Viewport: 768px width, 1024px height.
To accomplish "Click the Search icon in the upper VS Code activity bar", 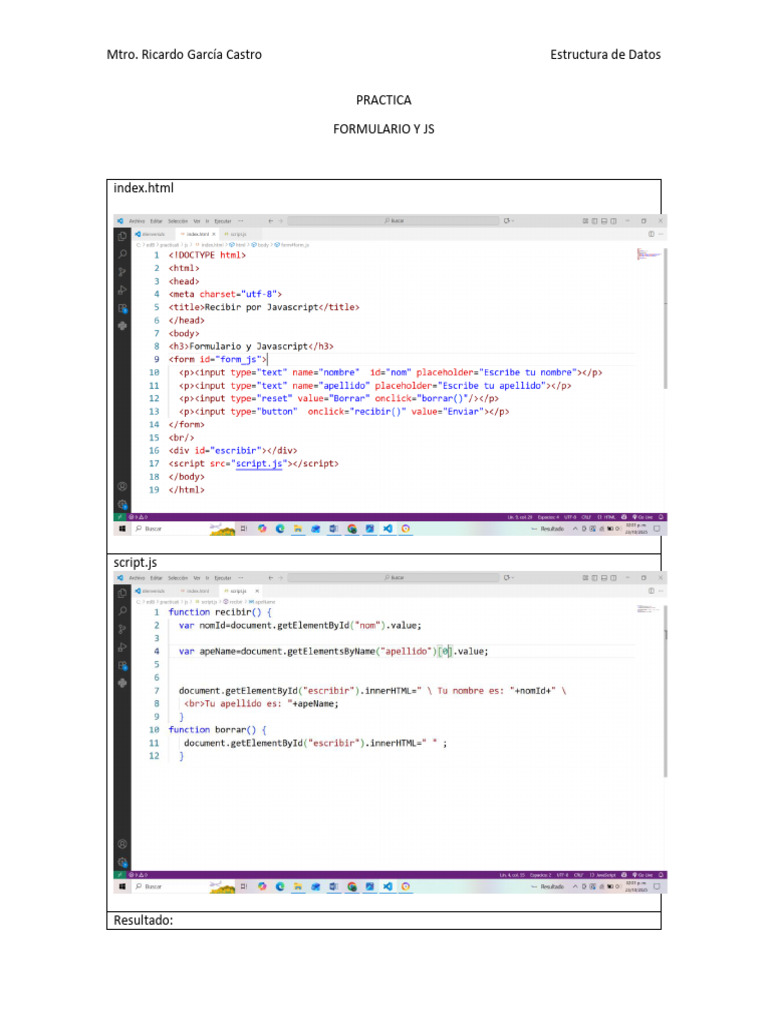I will [x=122, y=254].
